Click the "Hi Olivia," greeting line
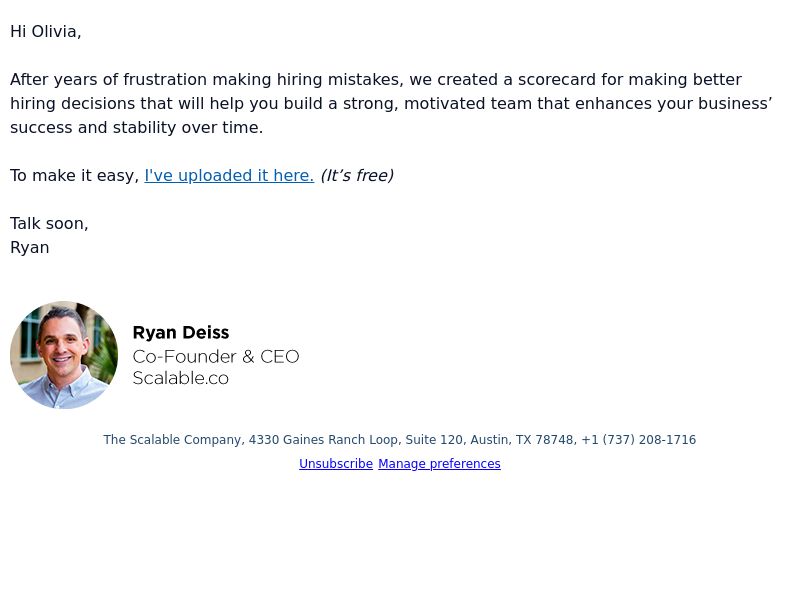Screen dimensions: 800x600 click(45, 32)
